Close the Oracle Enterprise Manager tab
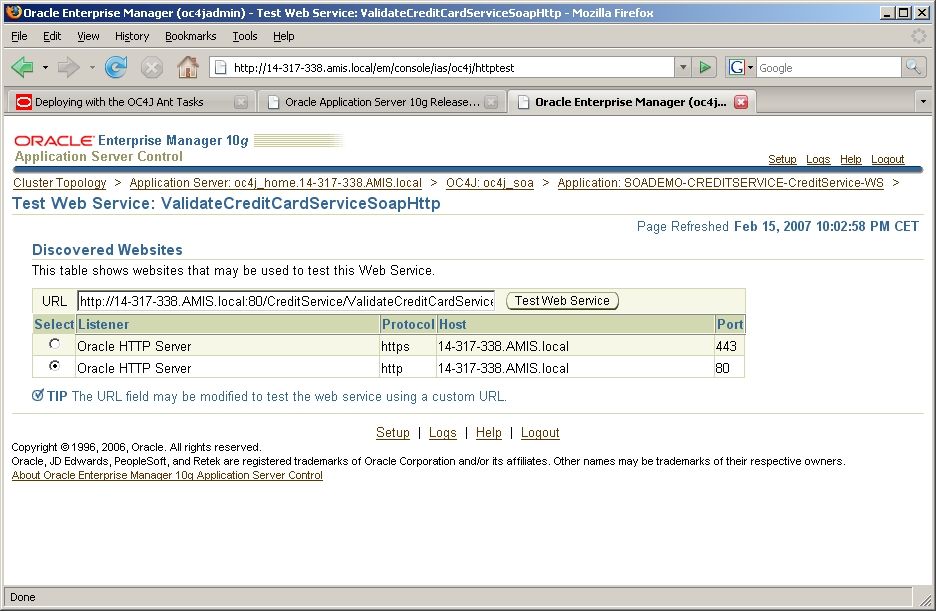This screenshot has width=936, height=611. tap(741, 102)
